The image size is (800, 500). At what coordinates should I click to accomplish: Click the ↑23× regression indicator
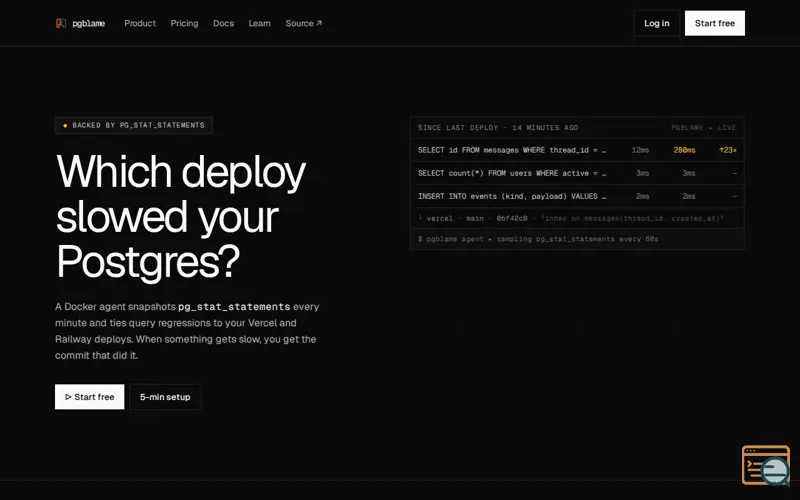(728, 150)
